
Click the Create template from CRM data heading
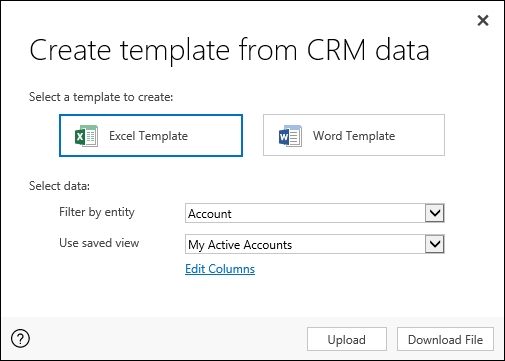[229, 50]
